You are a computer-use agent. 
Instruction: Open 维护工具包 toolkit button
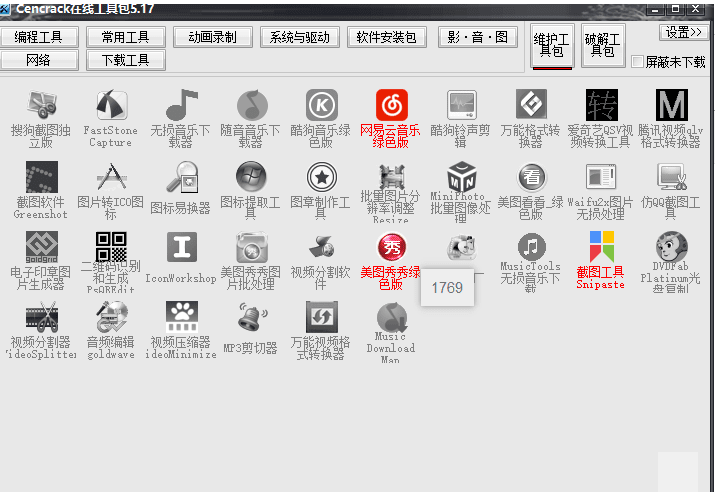552,46
